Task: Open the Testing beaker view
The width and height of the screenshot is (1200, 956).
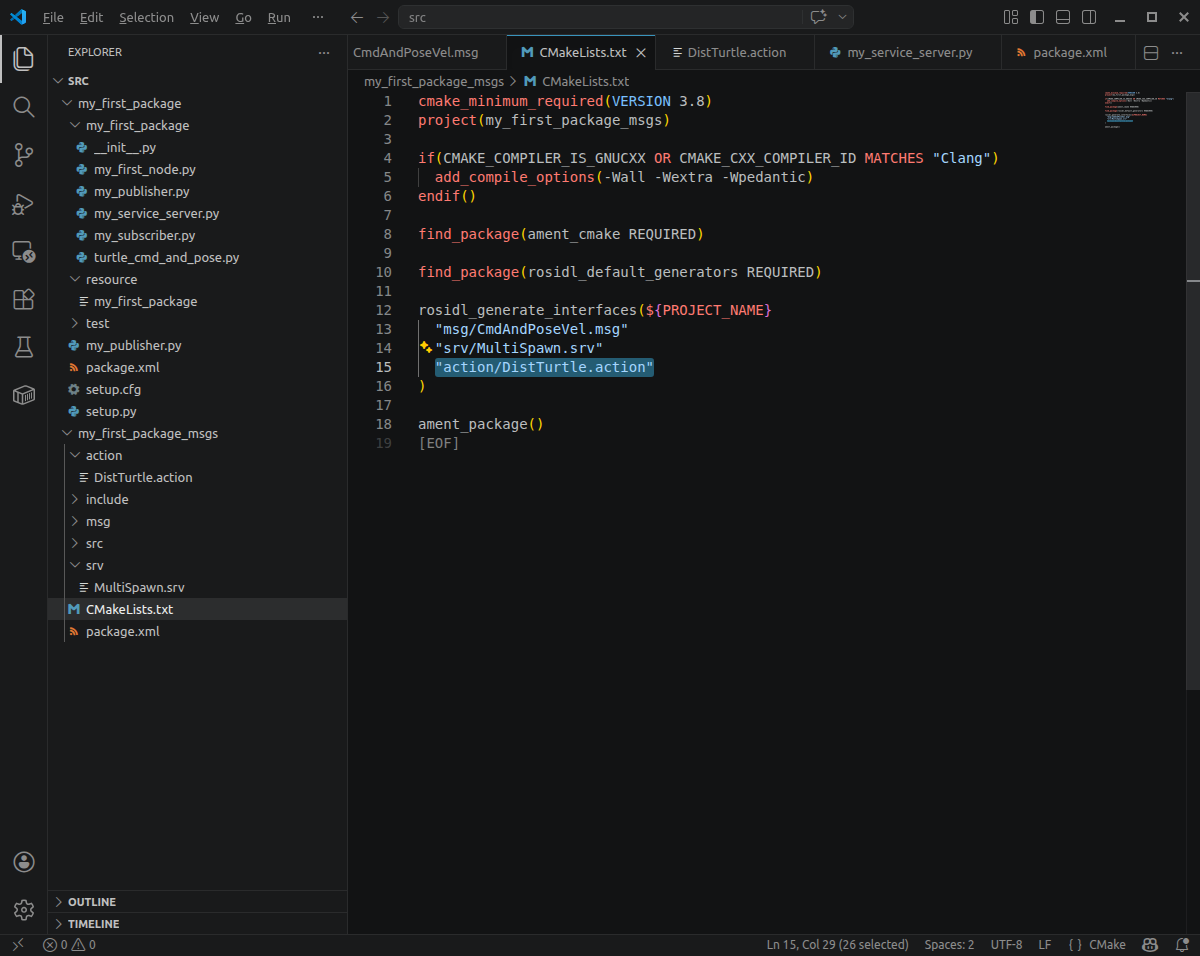Action: point(23,347)
